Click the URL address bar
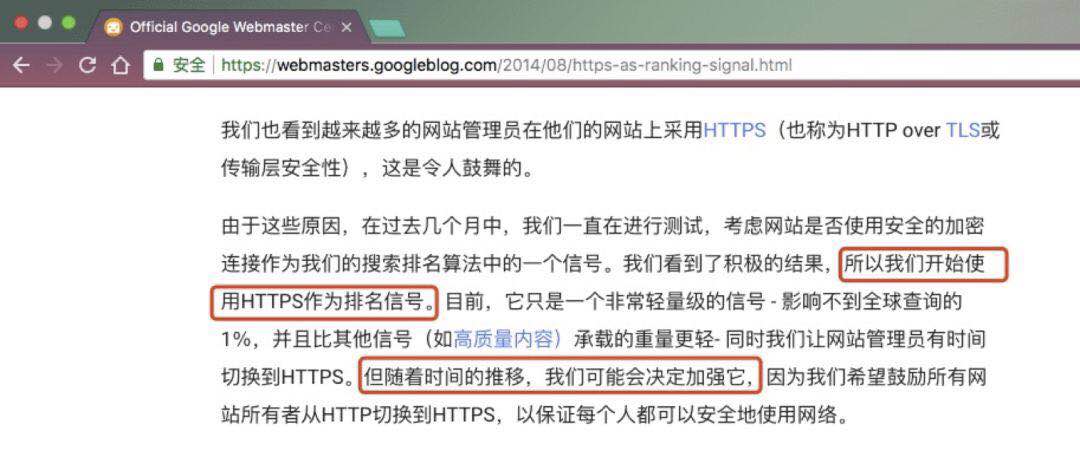 pyautogui.click(x=612, y=66)
